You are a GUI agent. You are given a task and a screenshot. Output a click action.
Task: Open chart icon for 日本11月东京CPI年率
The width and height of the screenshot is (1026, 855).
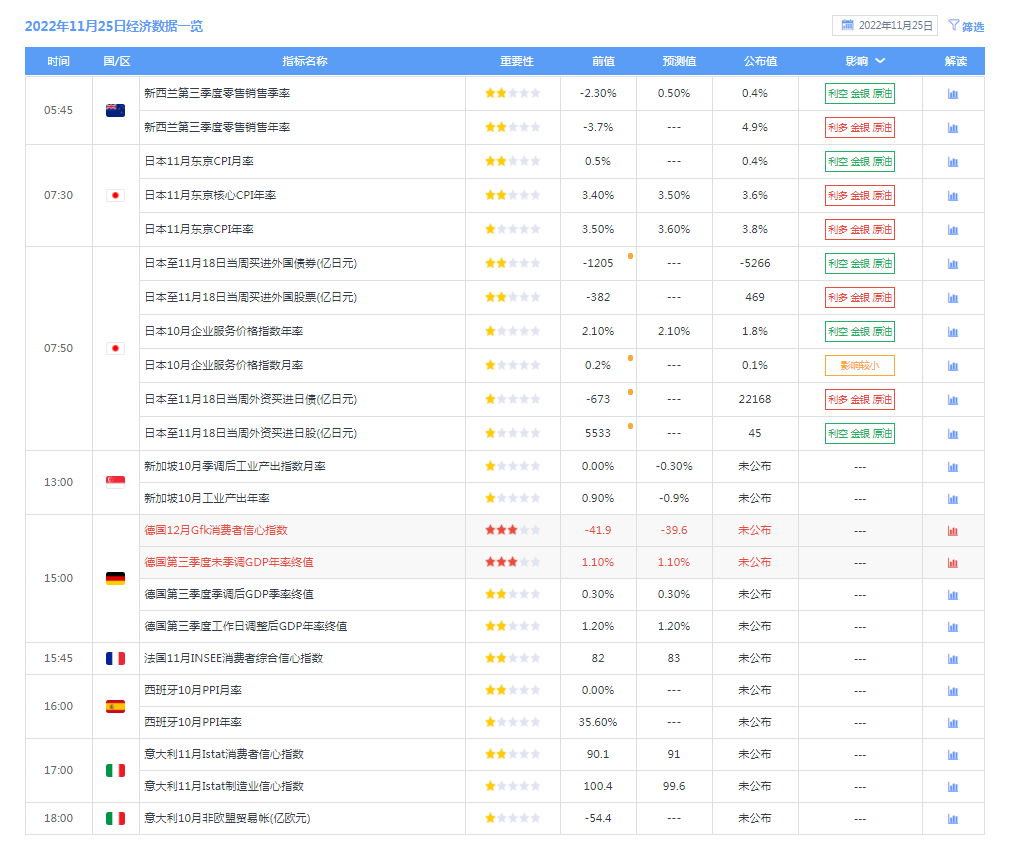pyautogui.click(x=953, y=230)
